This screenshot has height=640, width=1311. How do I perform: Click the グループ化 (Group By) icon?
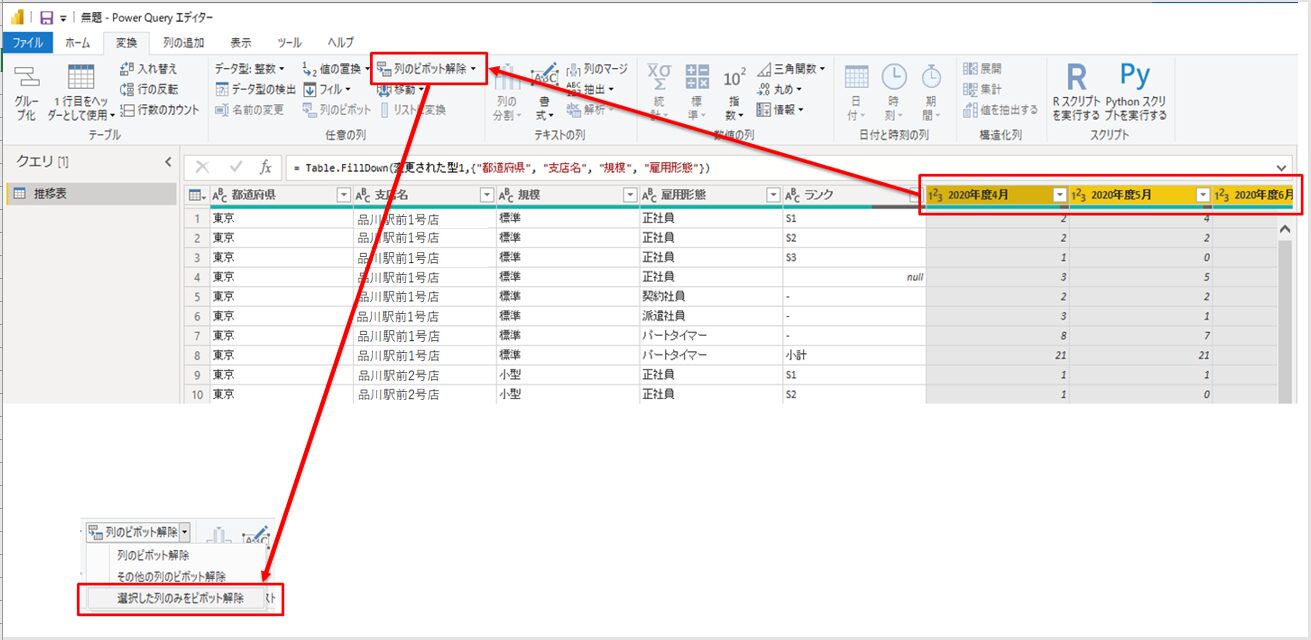[x=26, y=79]
